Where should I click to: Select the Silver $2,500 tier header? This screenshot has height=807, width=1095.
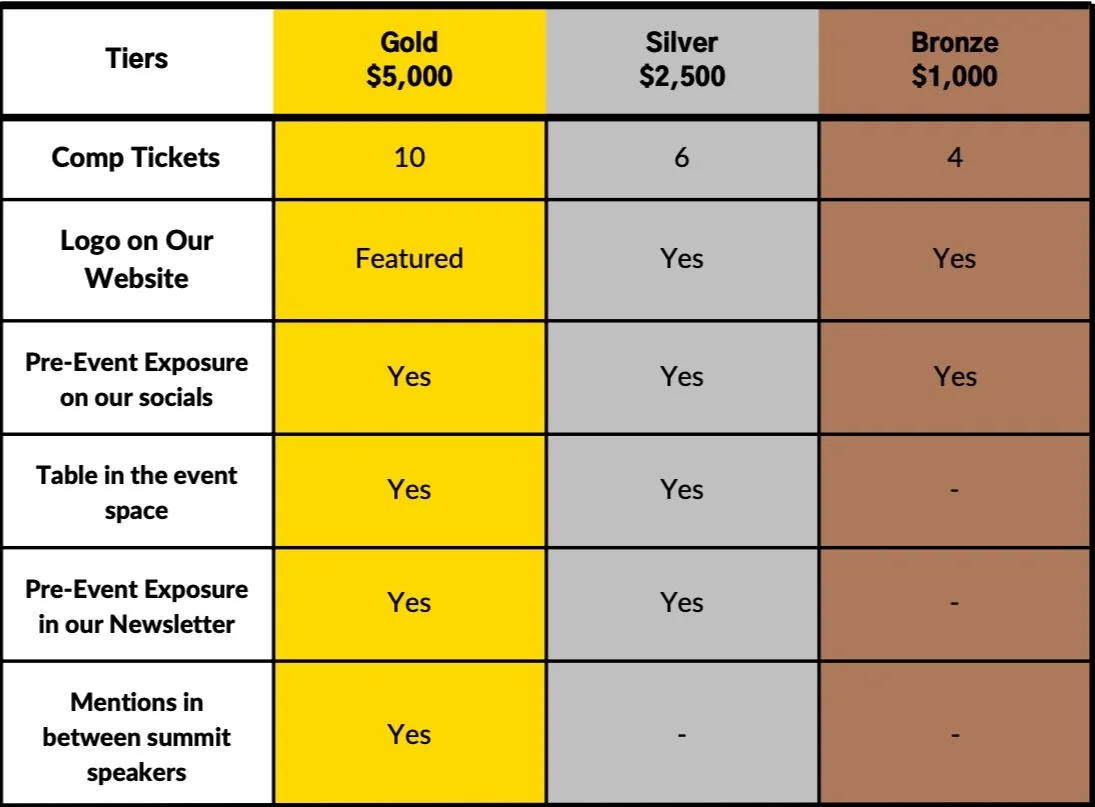pyautogui.click(x=682, y=59)
